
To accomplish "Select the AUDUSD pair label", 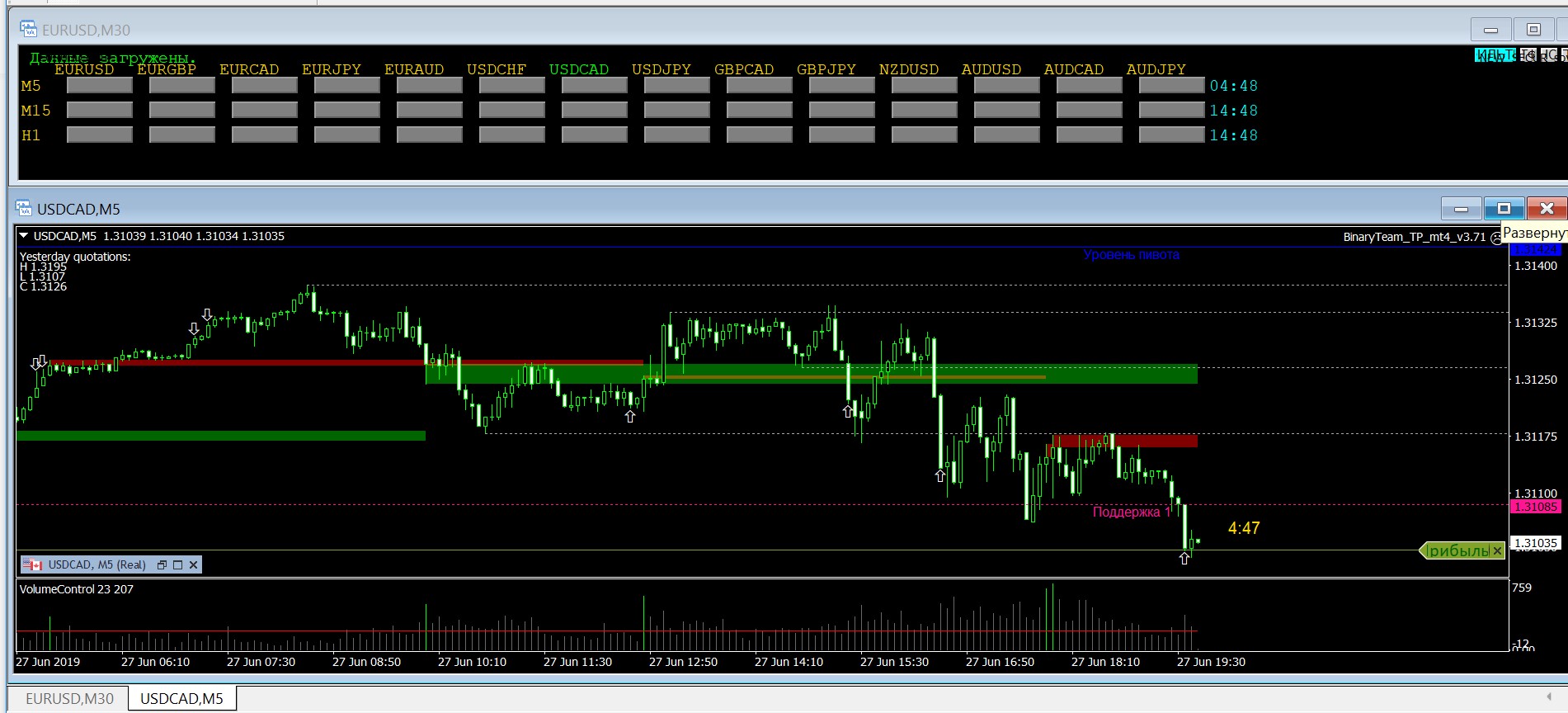I will [x=991, y=69].
